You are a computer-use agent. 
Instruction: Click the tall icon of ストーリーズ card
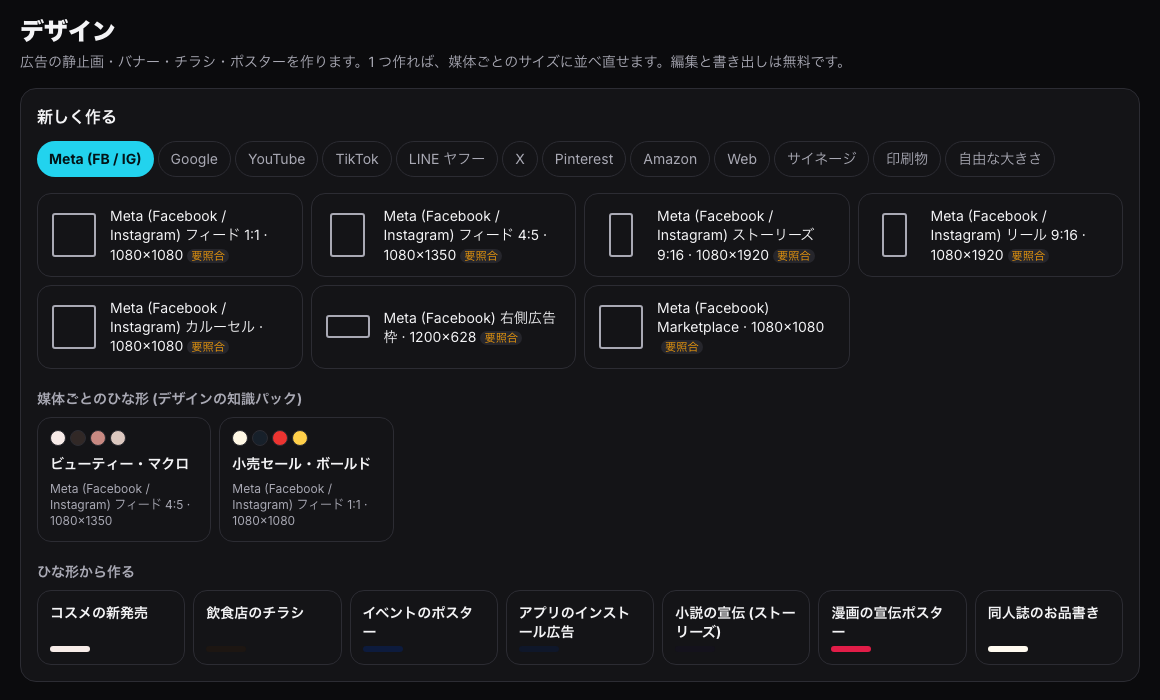point(621,235)
